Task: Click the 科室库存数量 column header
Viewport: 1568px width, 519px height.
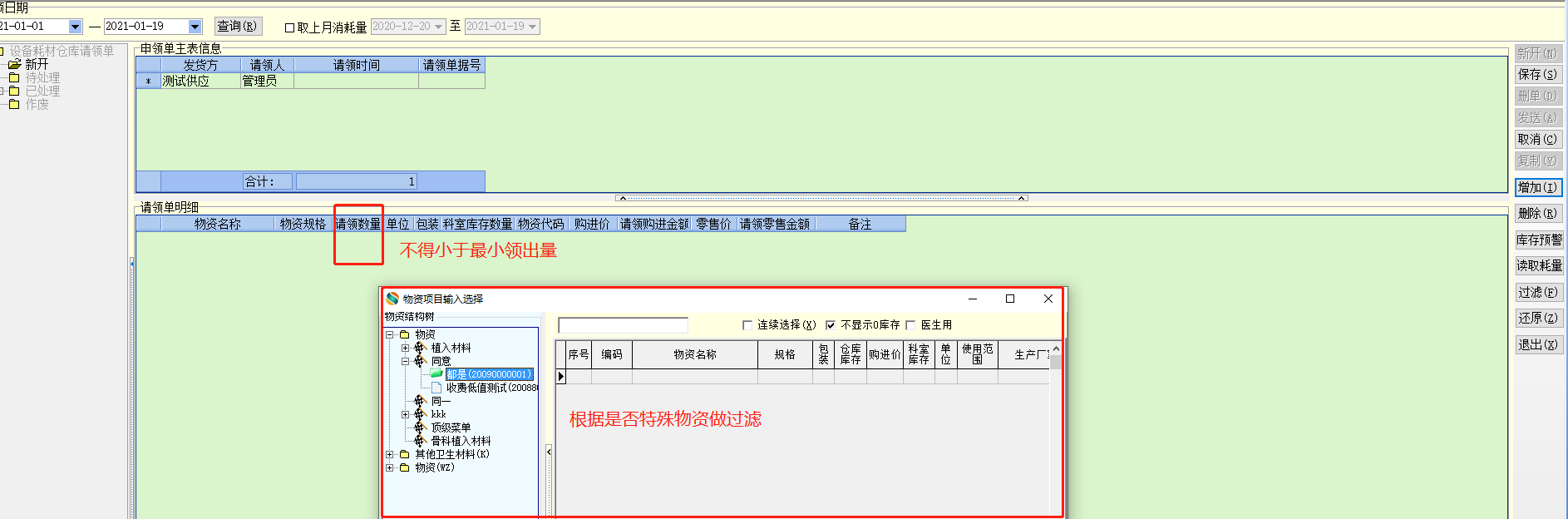Action: coord(478,224)
